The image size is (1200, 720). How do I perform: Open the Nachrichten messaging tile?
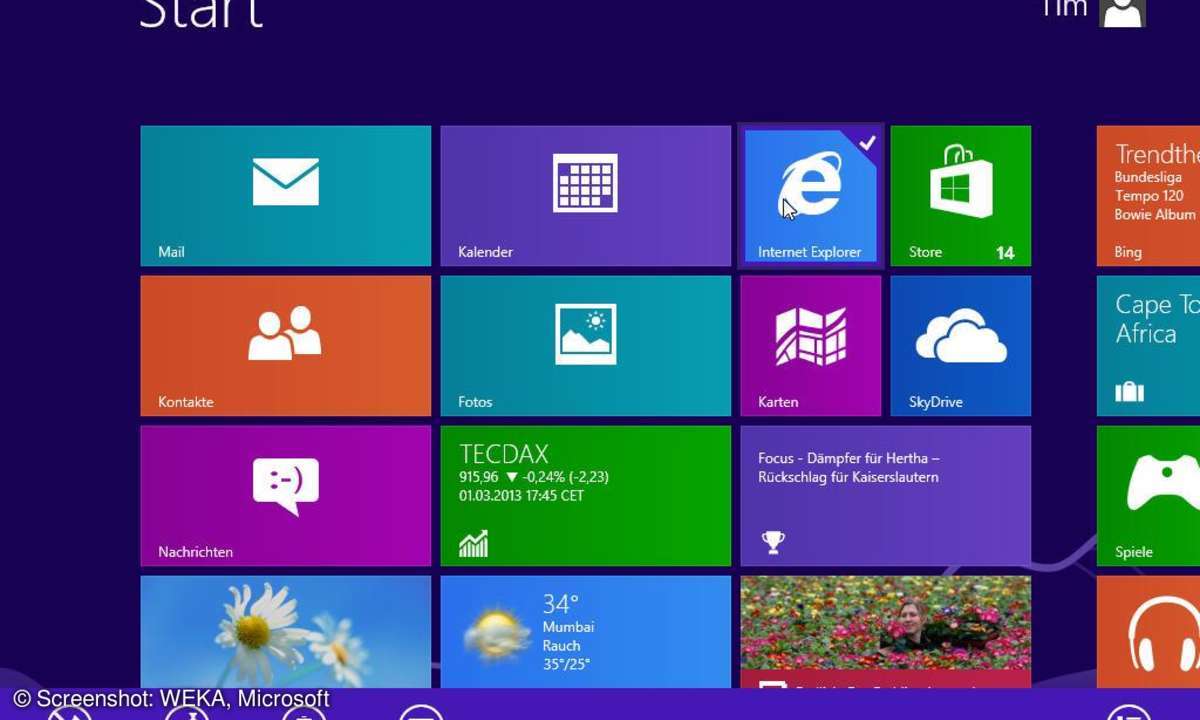(x=286, y=496)
